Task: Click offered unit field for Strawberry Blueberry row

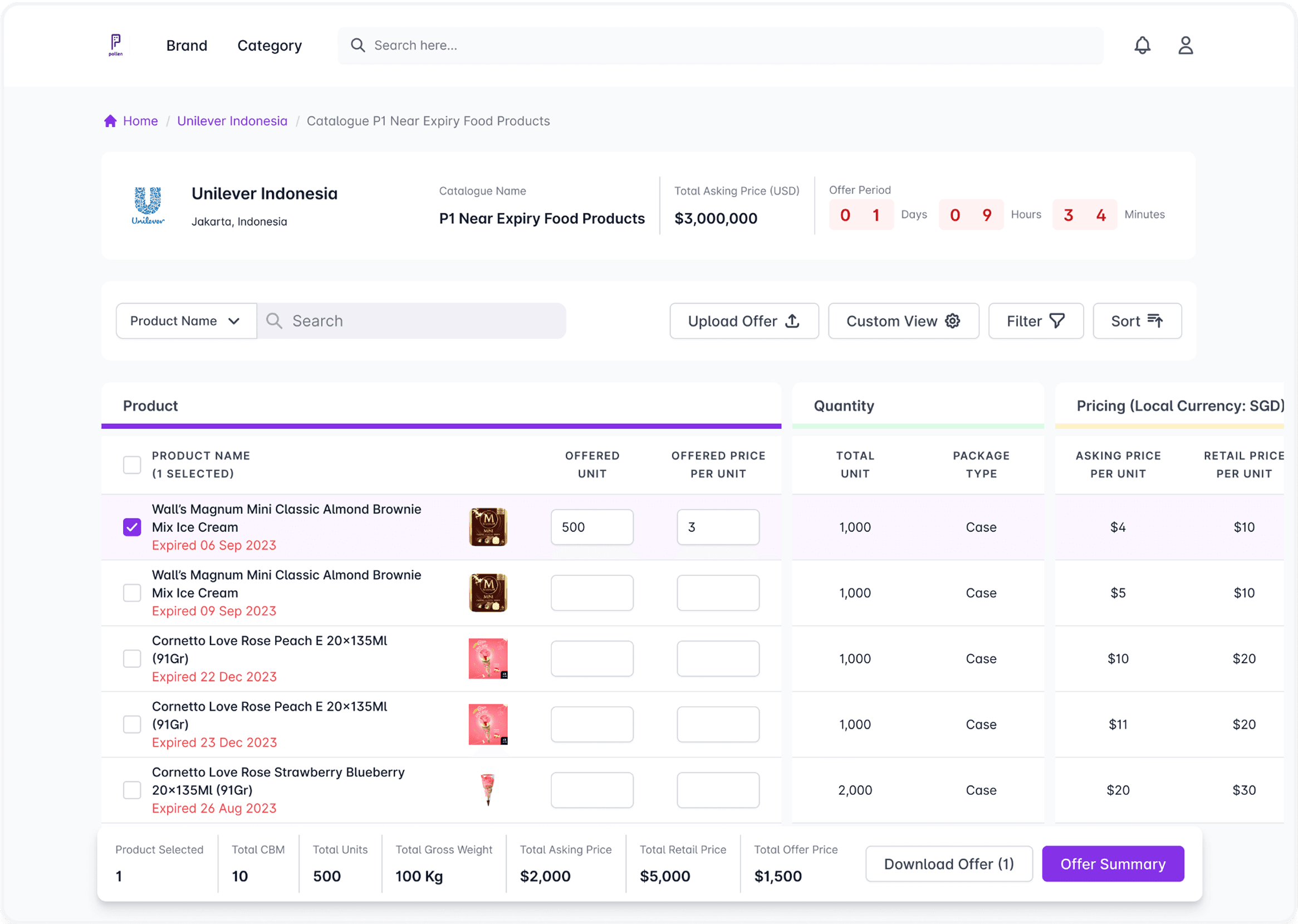Action: pyautogui.click(x=591, y=790)
